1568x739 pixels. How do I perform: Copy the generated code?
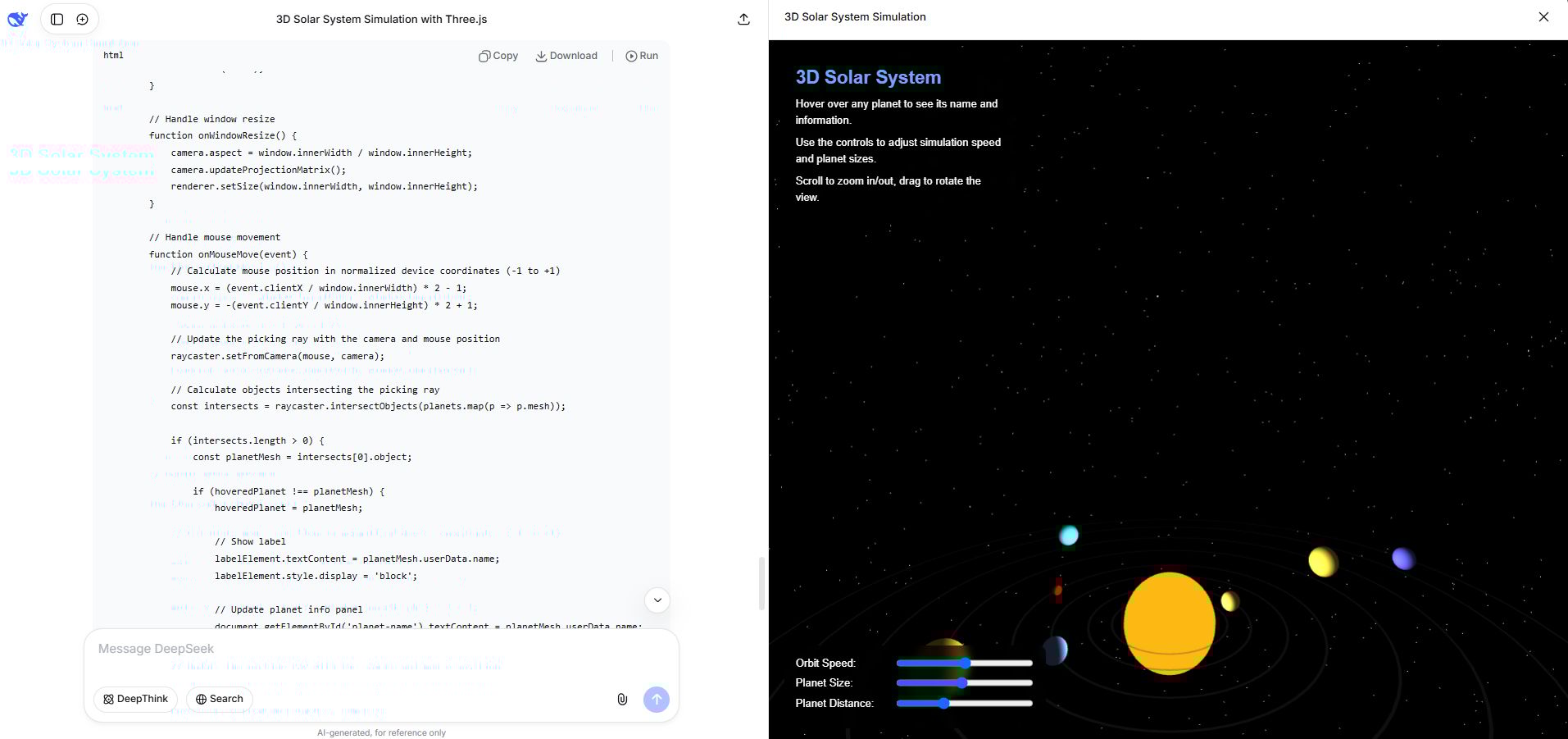498,56
